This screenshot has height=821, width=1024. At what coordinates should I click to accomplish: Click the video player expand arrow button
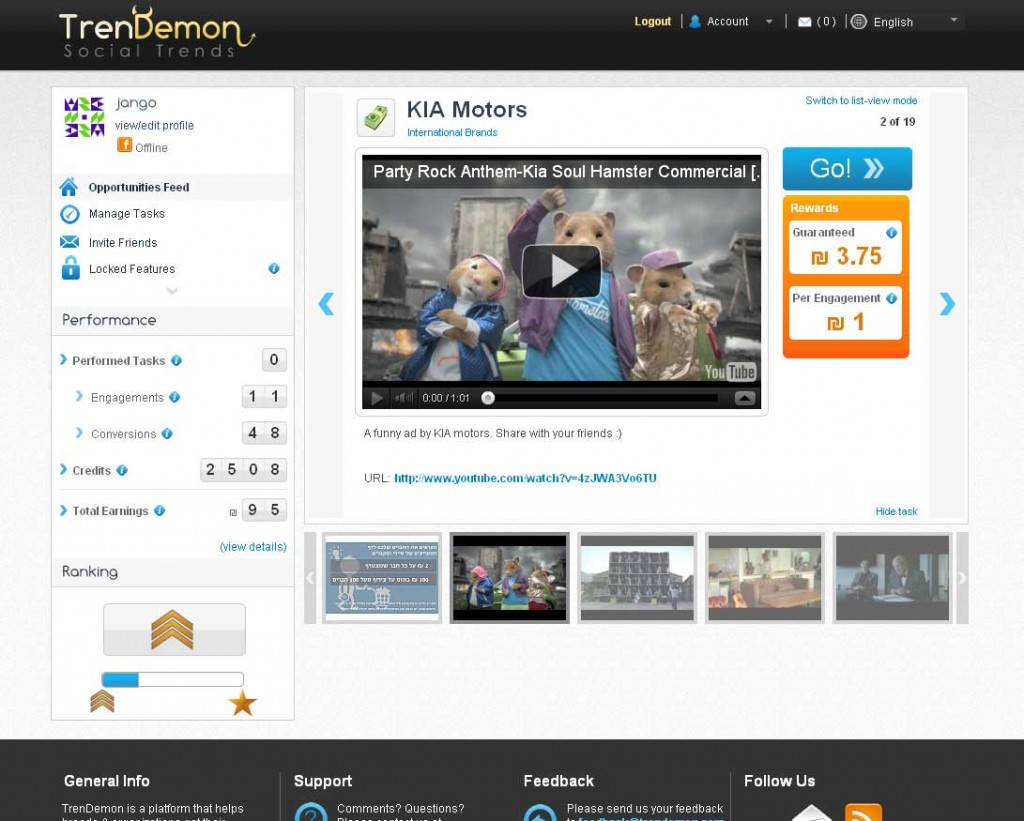(x=745, y=398)
